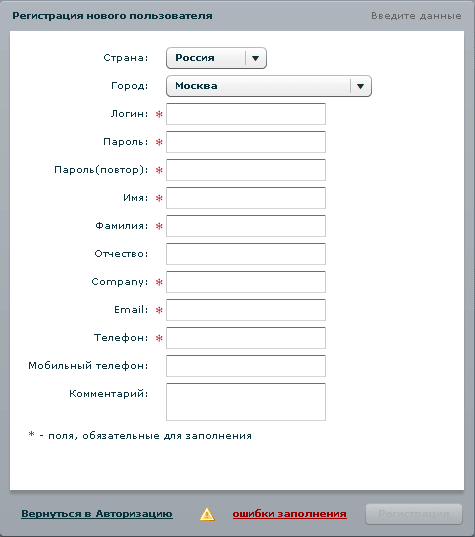Click the Мобильный телефон field
475x537 pixels.
tap(246, 366)
